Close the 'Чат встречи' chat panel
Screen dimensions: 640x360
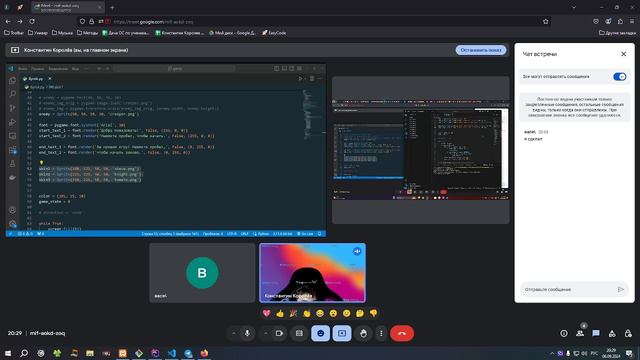pyautogui.click(x=623, y=54)
